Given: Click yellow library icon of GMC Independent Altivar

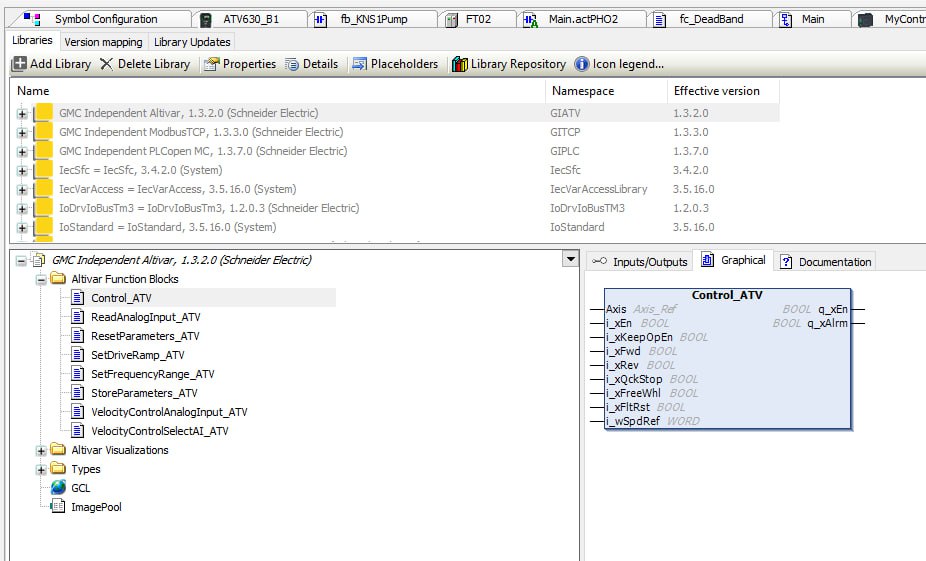Looking at the screenshot, I should [43, 113].
